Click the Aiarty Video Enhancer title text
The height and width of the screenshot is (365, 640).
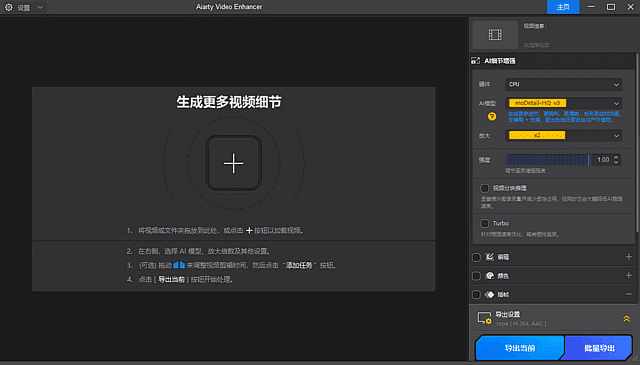pyautogui.click(x=229, y=7)
